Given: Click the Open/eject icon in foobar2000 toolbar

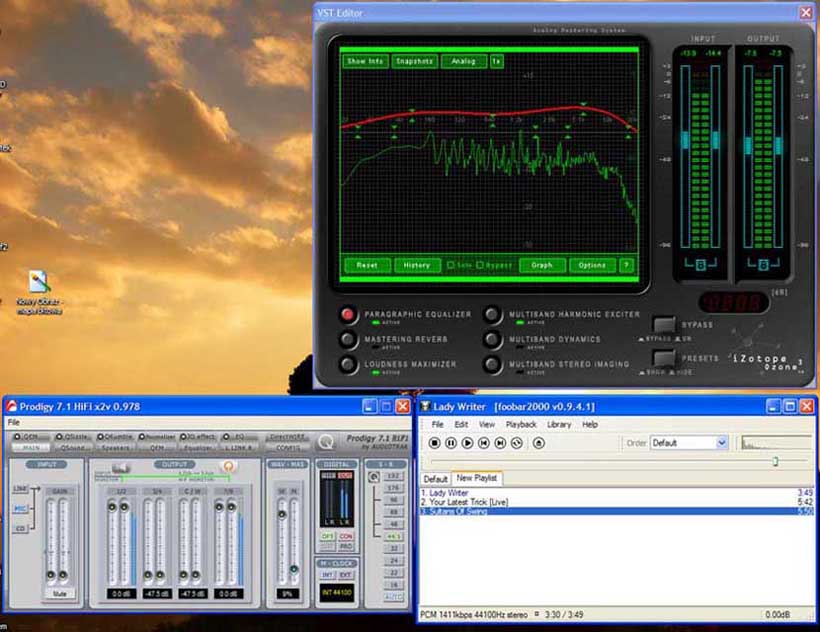Looking at the screenshot, I should 539,443.
